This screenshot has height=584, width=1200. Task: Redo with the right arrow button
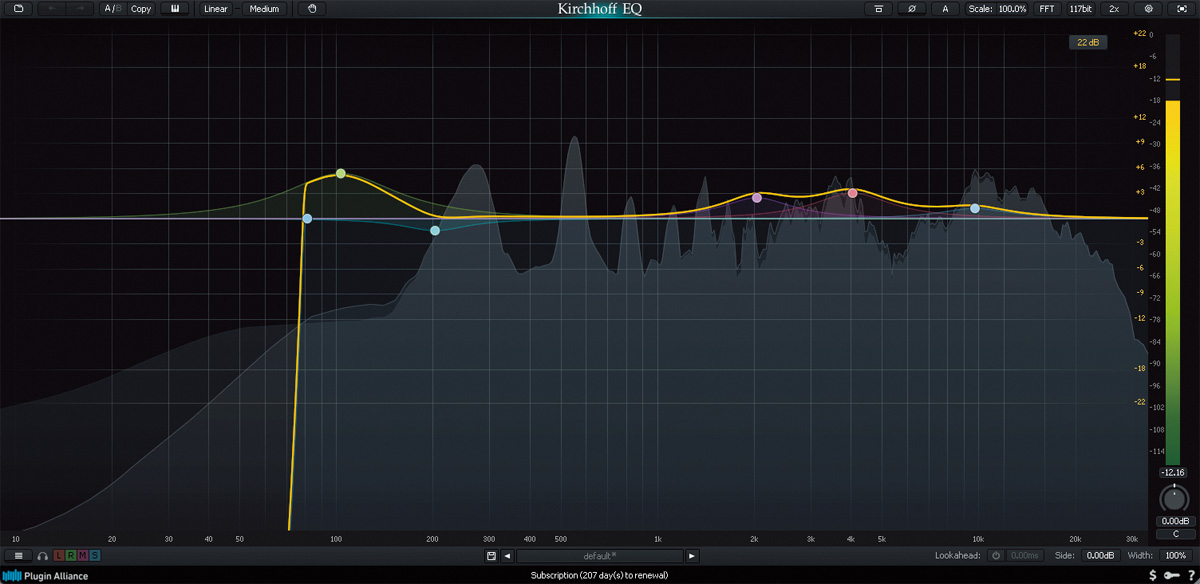[82, 9]
